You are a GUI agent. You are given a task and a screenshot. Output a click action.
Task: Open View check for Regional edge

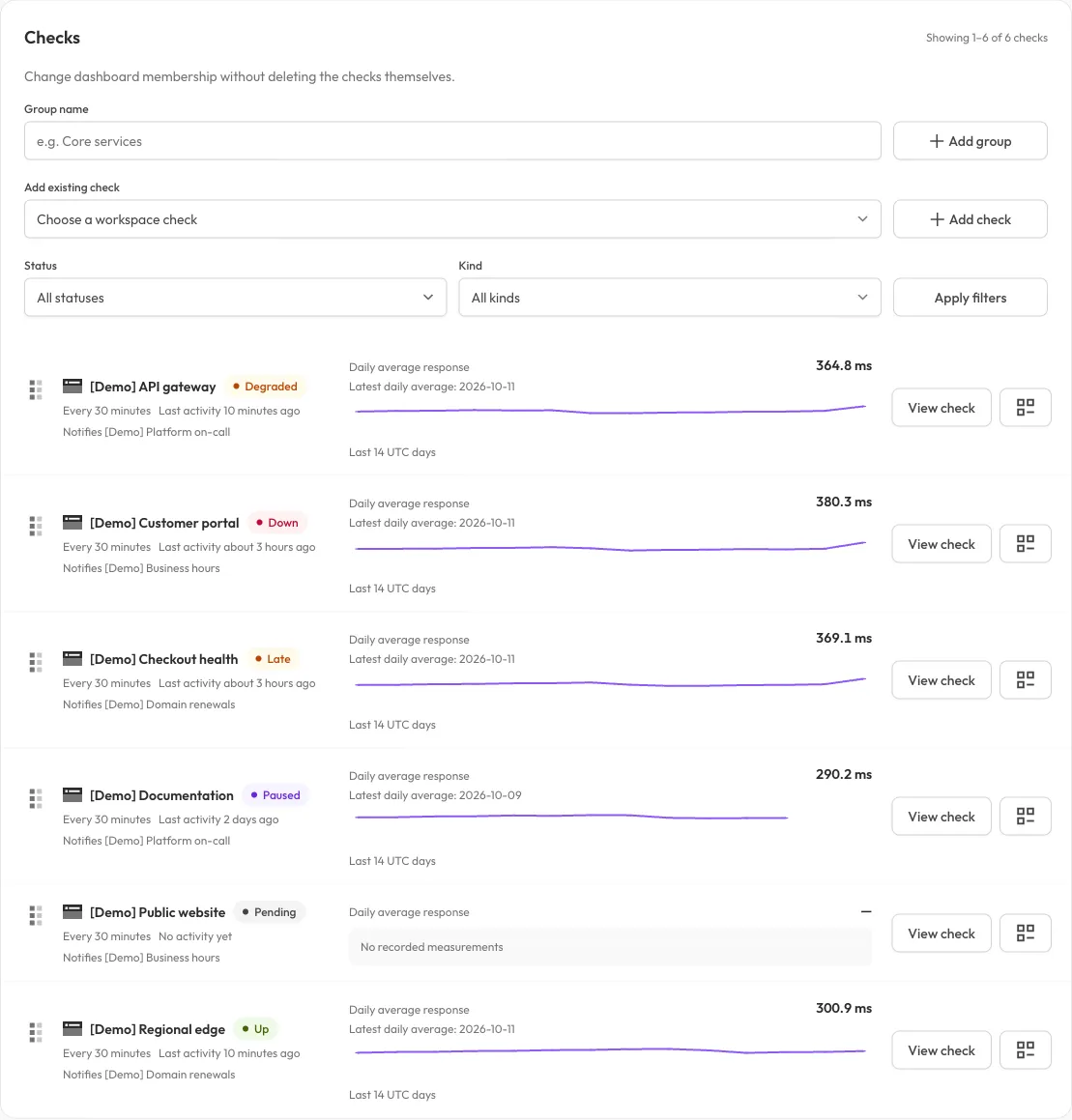coord(942,1050)
